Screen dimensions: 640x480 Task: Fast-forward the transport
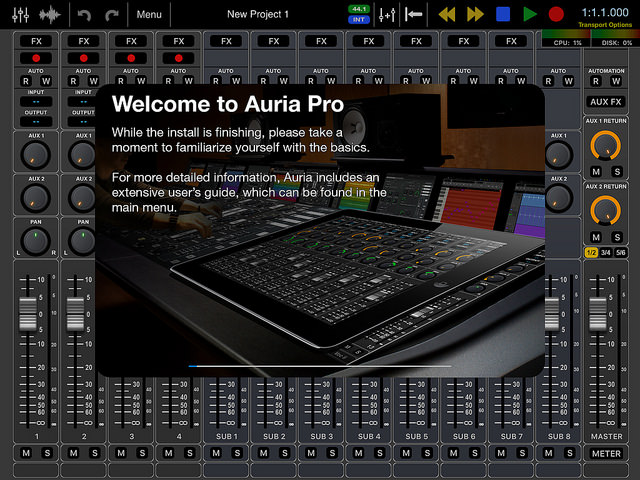(475, 14)
